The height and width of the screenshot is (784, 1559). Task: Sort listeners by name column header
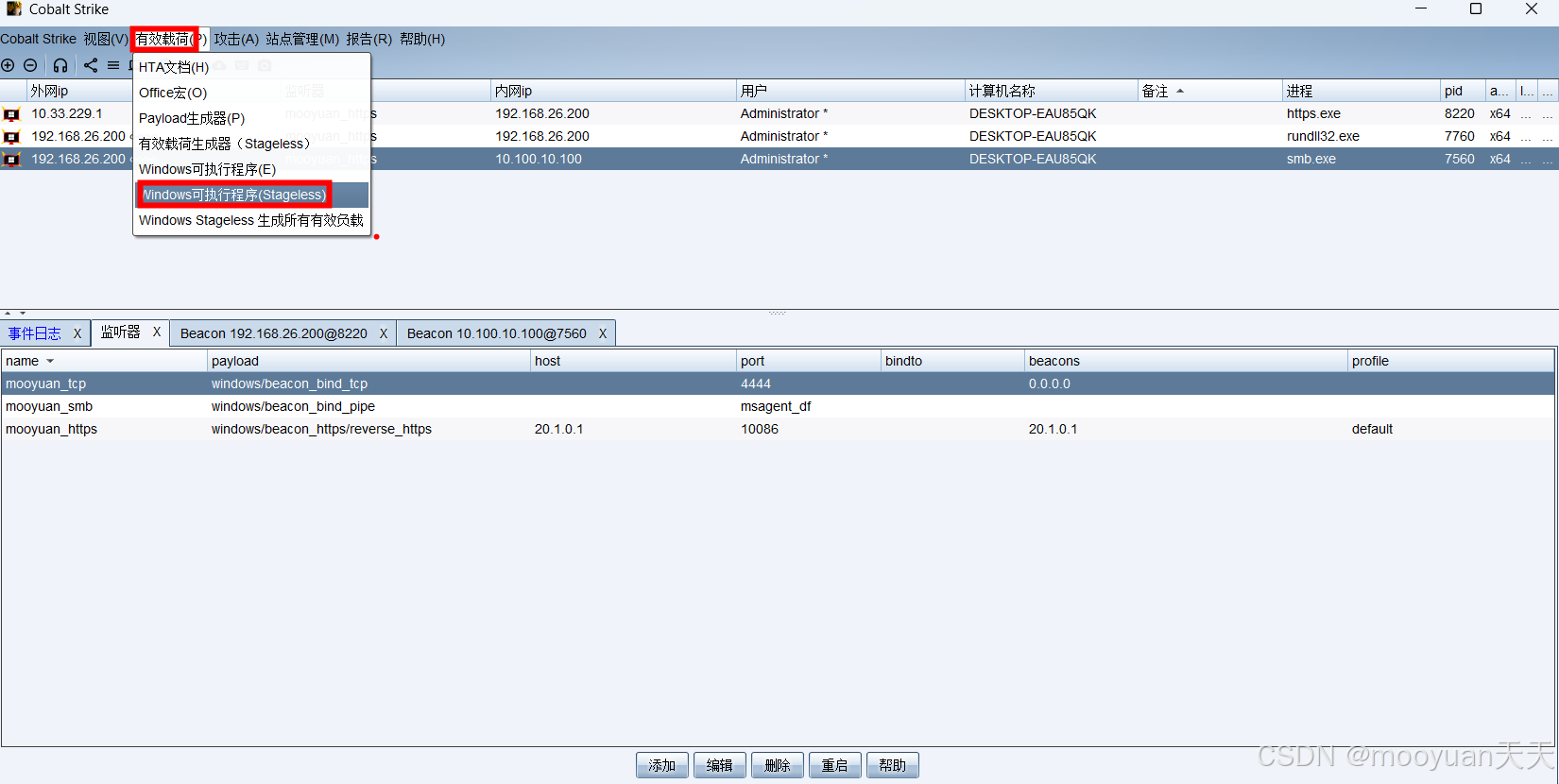point(104,361)
